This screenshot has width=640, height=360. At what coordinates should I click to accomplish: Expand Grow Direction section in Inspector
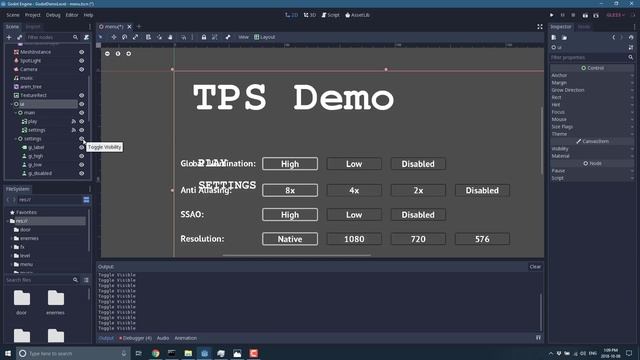pyautogui.click(x=592, y=90)
